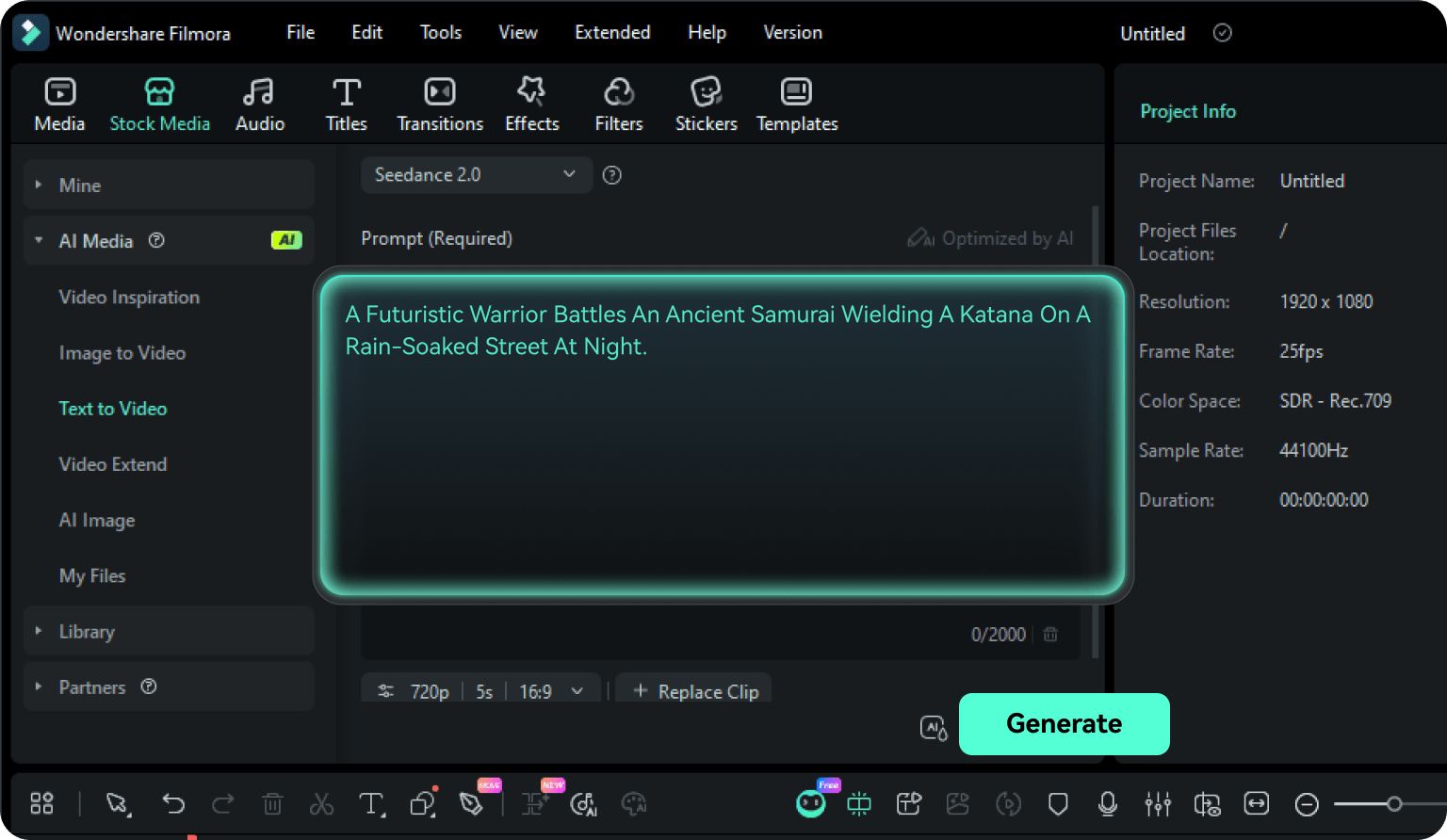Open Video Inspiration
The height and width of the screenshot is (840, 1447).
pos(129,297)
